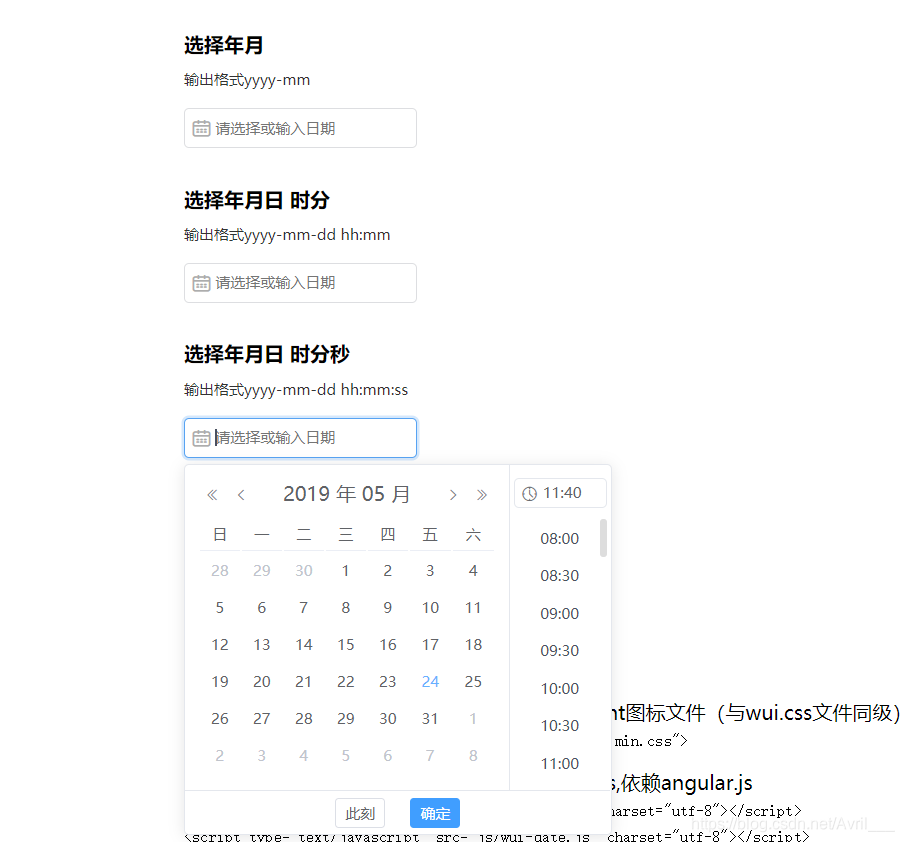Click the double-left arrow to jump back a year
904x842 pixels.
coord(212,493)
